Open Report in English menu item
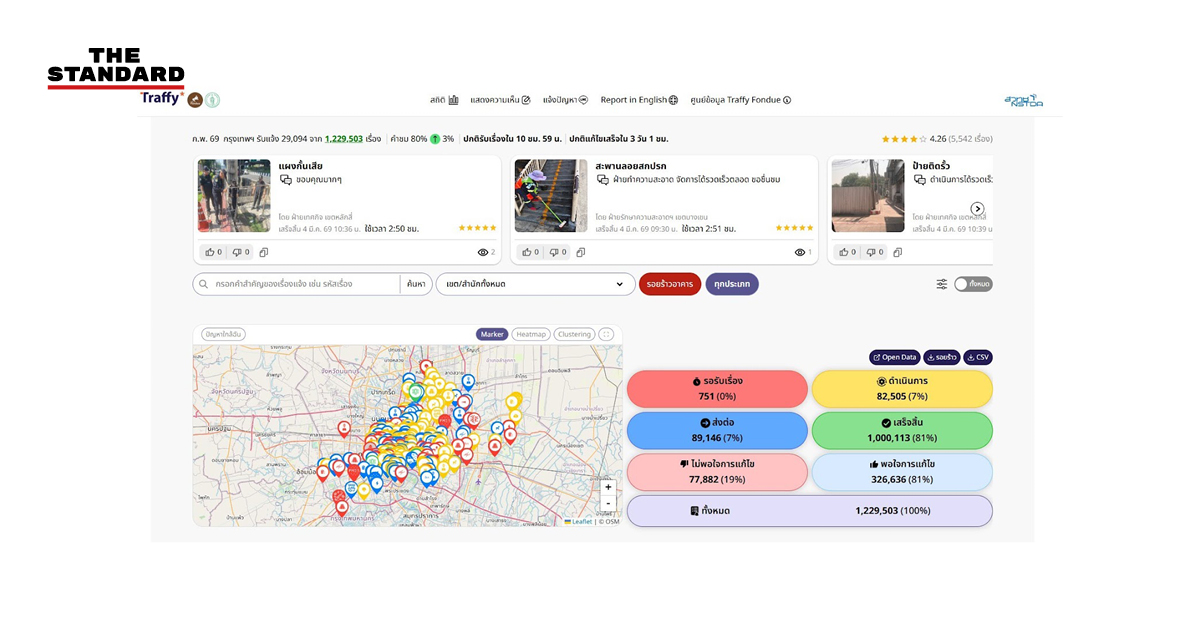The image size is (1200, 628). (638, 100)
